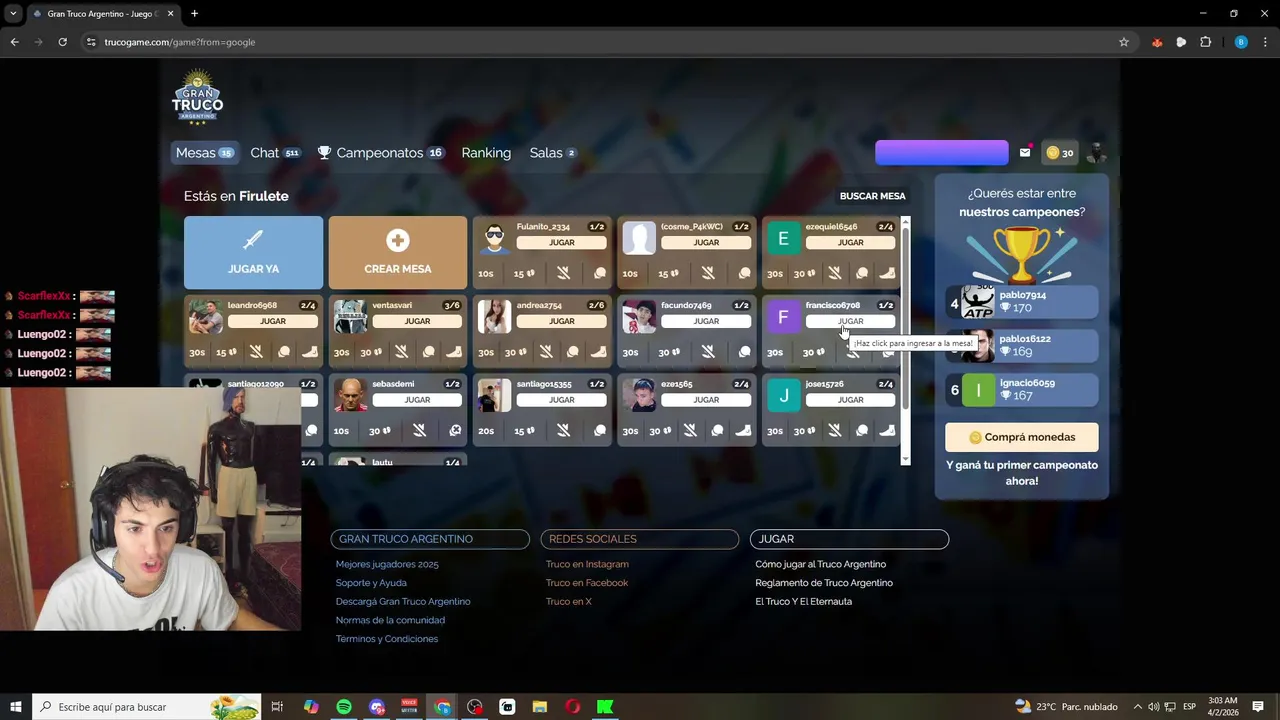Image resolution: width=1280 pixels, height=720 pixels.
Task: Click the chat bubble icon on jose15726's table
Action: point(862,431)
